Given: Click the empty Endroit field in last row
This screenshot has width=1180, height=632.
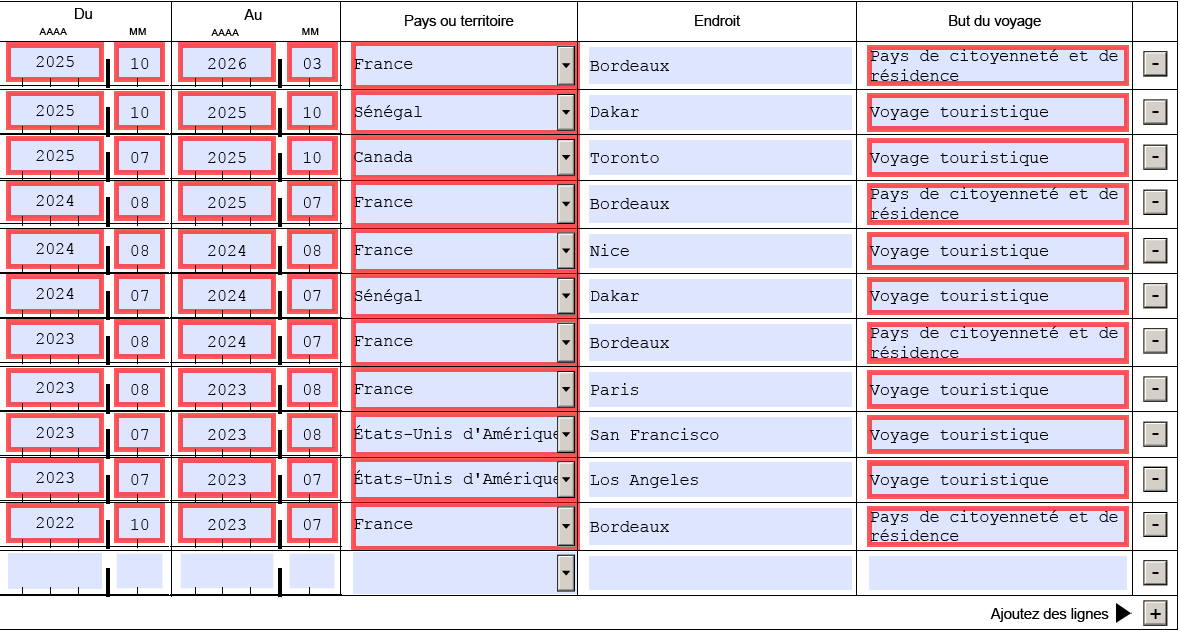Looking at the screenshot, I should [719, 573].
